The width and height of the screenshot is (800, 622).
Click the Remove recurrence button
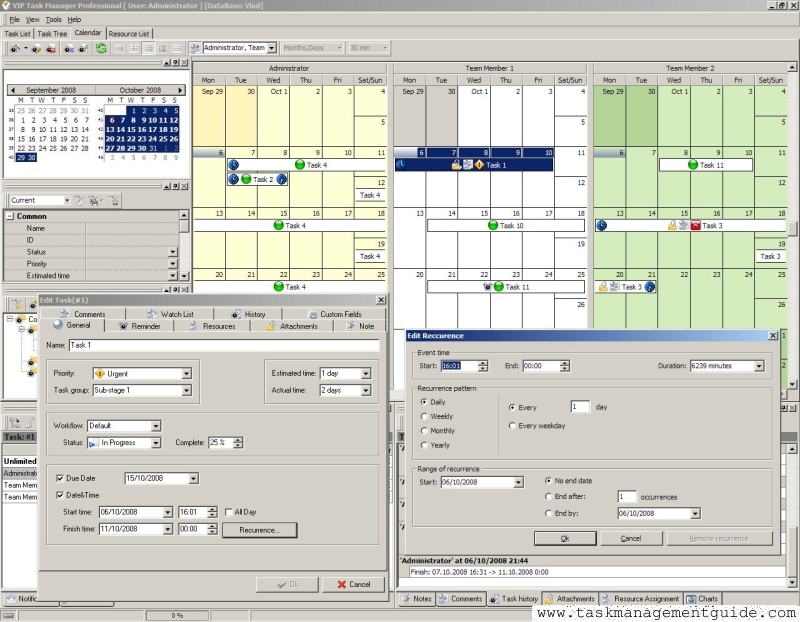pos(719,538)
